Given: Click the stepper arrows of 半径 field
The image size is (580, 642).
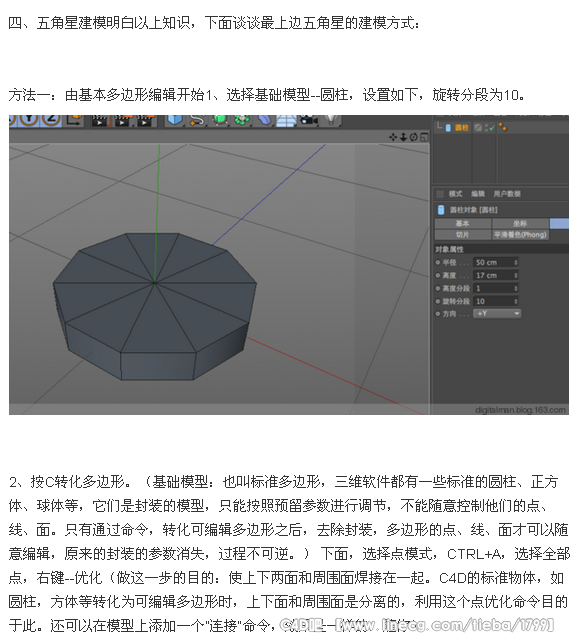Looking at the screenshot, I should coord(516,262).
